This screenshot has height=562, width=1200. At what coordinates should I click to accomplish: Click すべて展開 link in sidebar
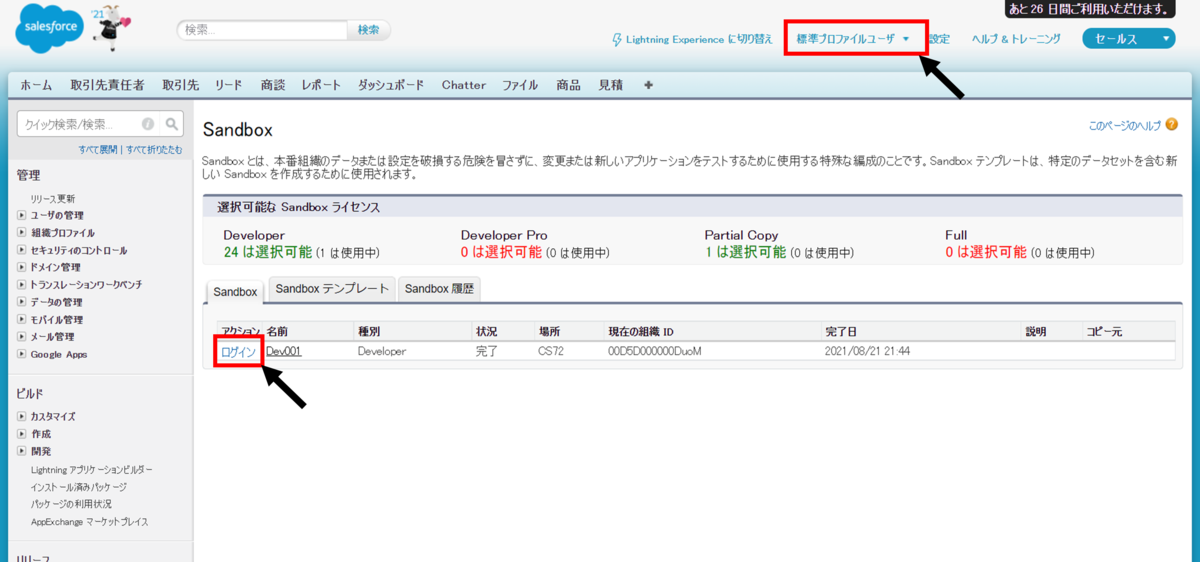[98, 150]
